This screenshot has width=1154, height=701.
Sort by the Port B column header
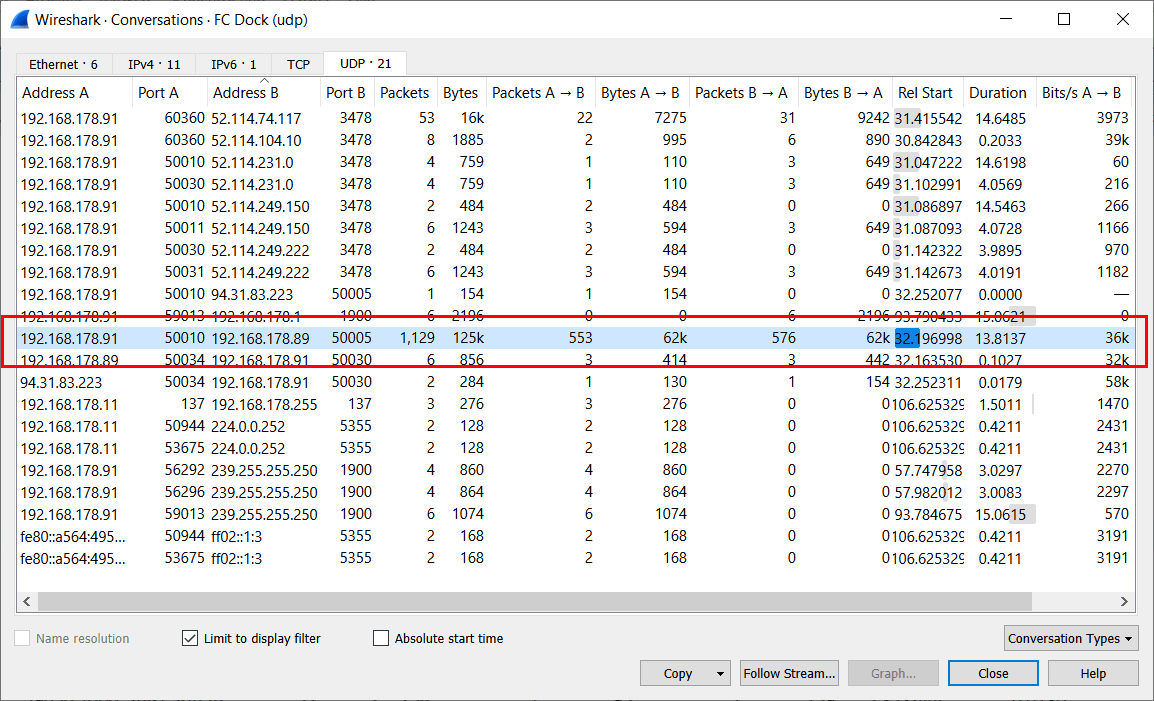(x=347, y=93)
